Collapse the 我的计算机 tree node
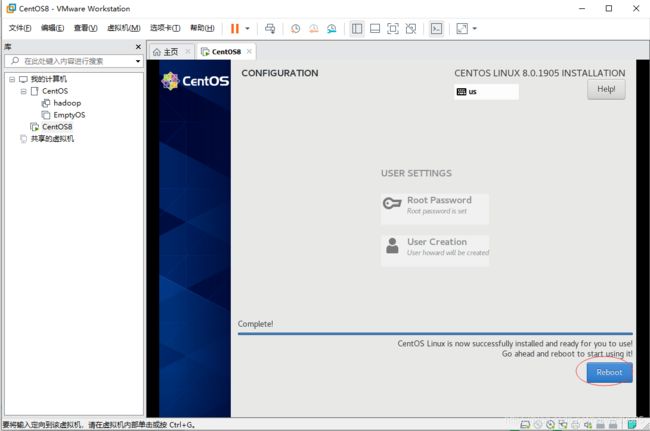650x431 pixels. [x=12, y=79]
